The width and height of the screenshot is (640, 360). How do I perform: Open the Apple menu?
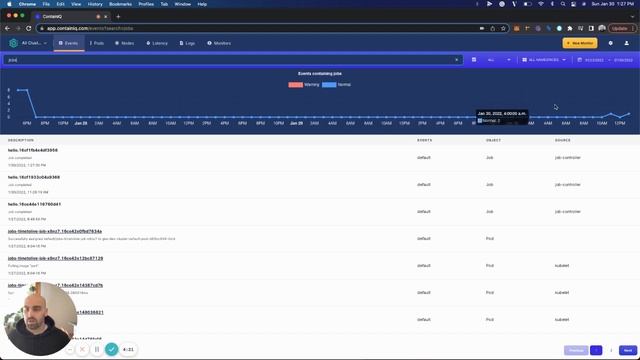(9, 4)
